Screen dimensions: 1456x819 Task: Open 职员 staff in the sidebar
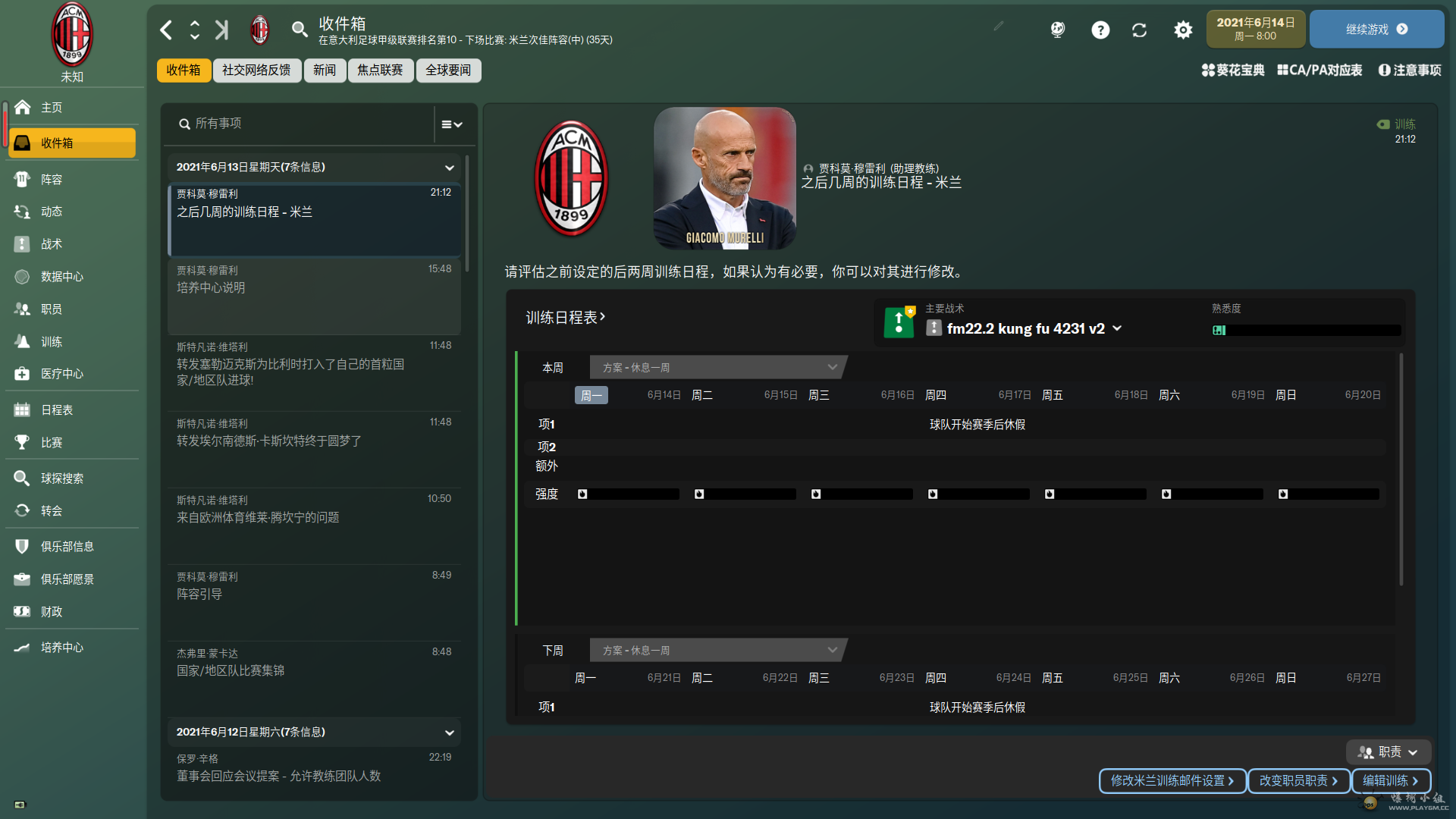tap(72, 309)
